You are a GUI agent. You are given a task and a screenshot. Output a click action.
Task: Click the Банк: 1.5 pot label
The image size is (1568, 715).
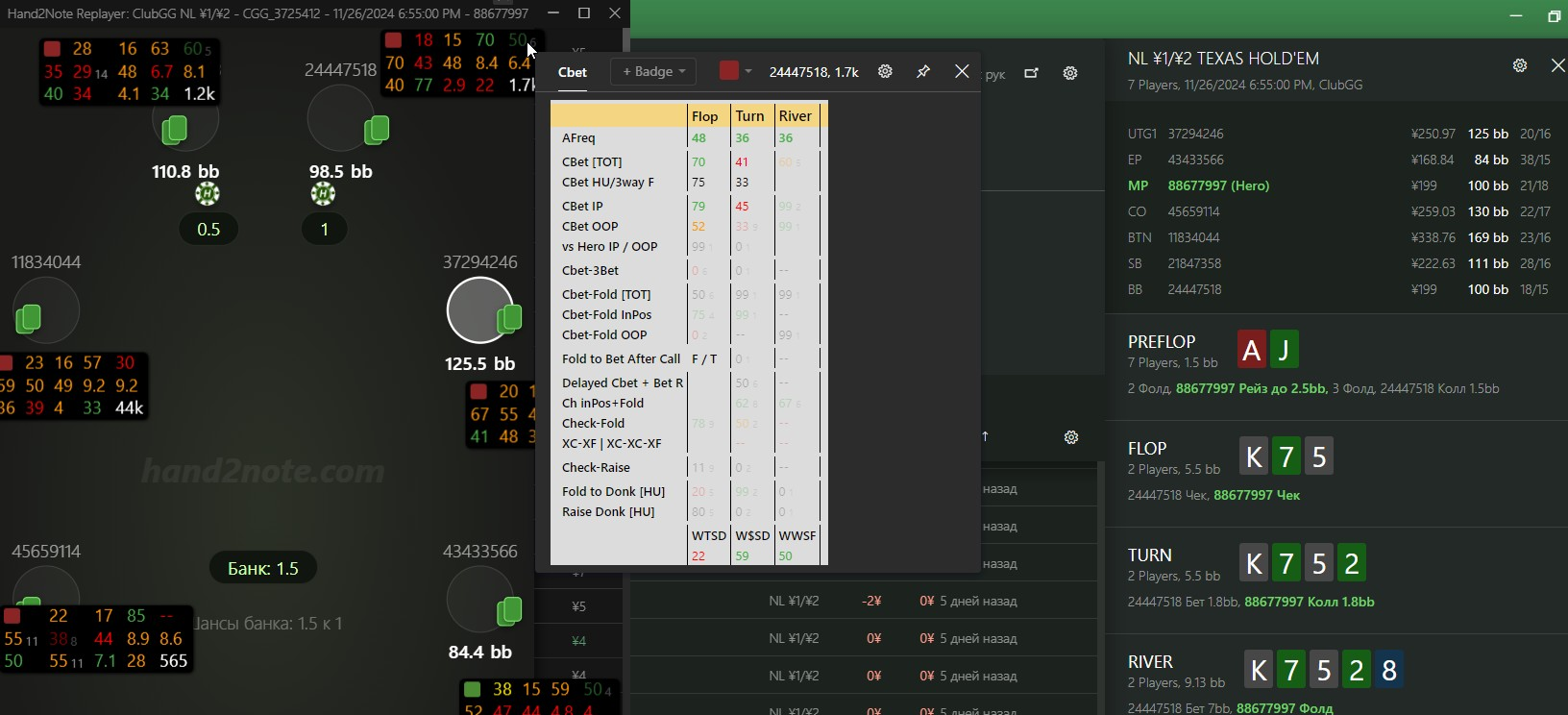pyautogui.click(x=263, y=569)
